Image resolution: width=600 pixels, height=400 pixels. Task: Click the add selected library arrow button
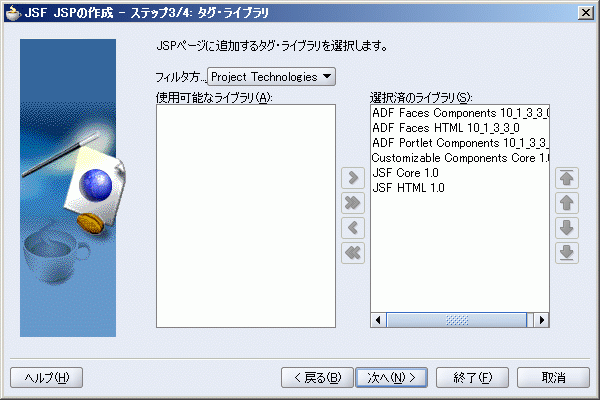[x=353, y=178]
